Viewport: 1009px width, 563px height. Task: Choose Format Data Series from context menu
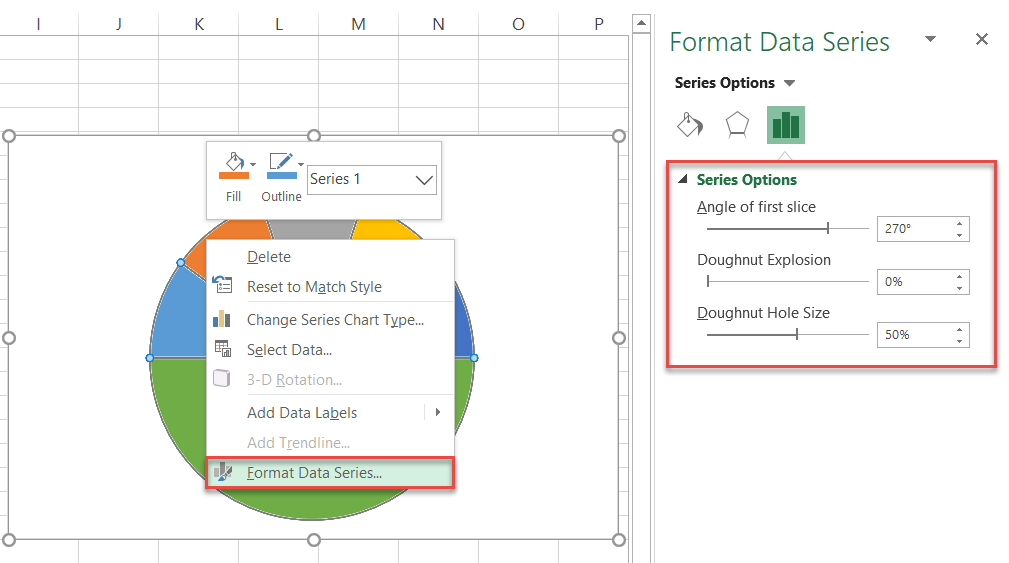coord(314,473)
